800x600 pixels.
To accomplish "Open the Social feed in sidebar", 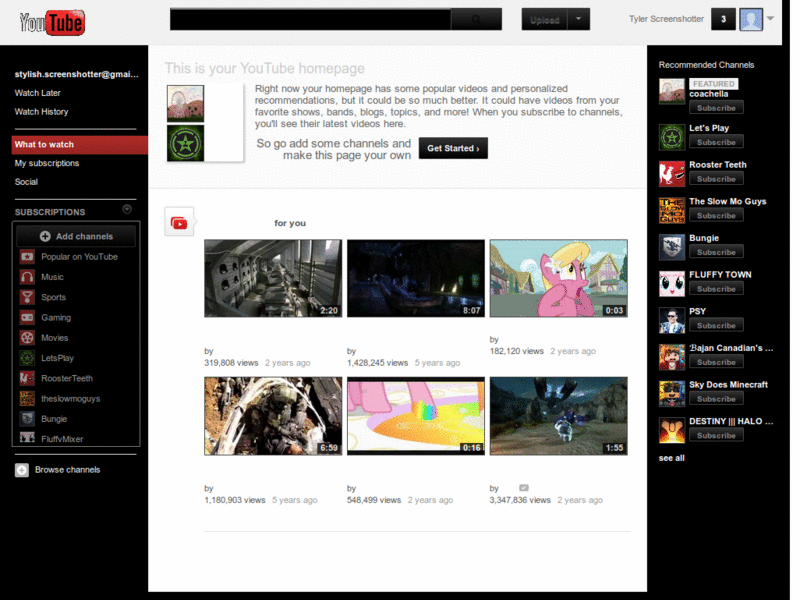I will (x=27, y=182).
